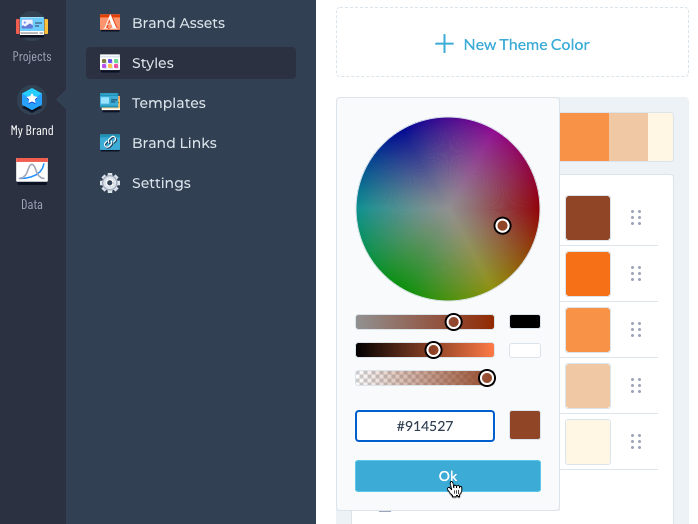This screenshot has height=524, width=698.
Task: Pick the white preset swatch
Action: pos(525,350)
